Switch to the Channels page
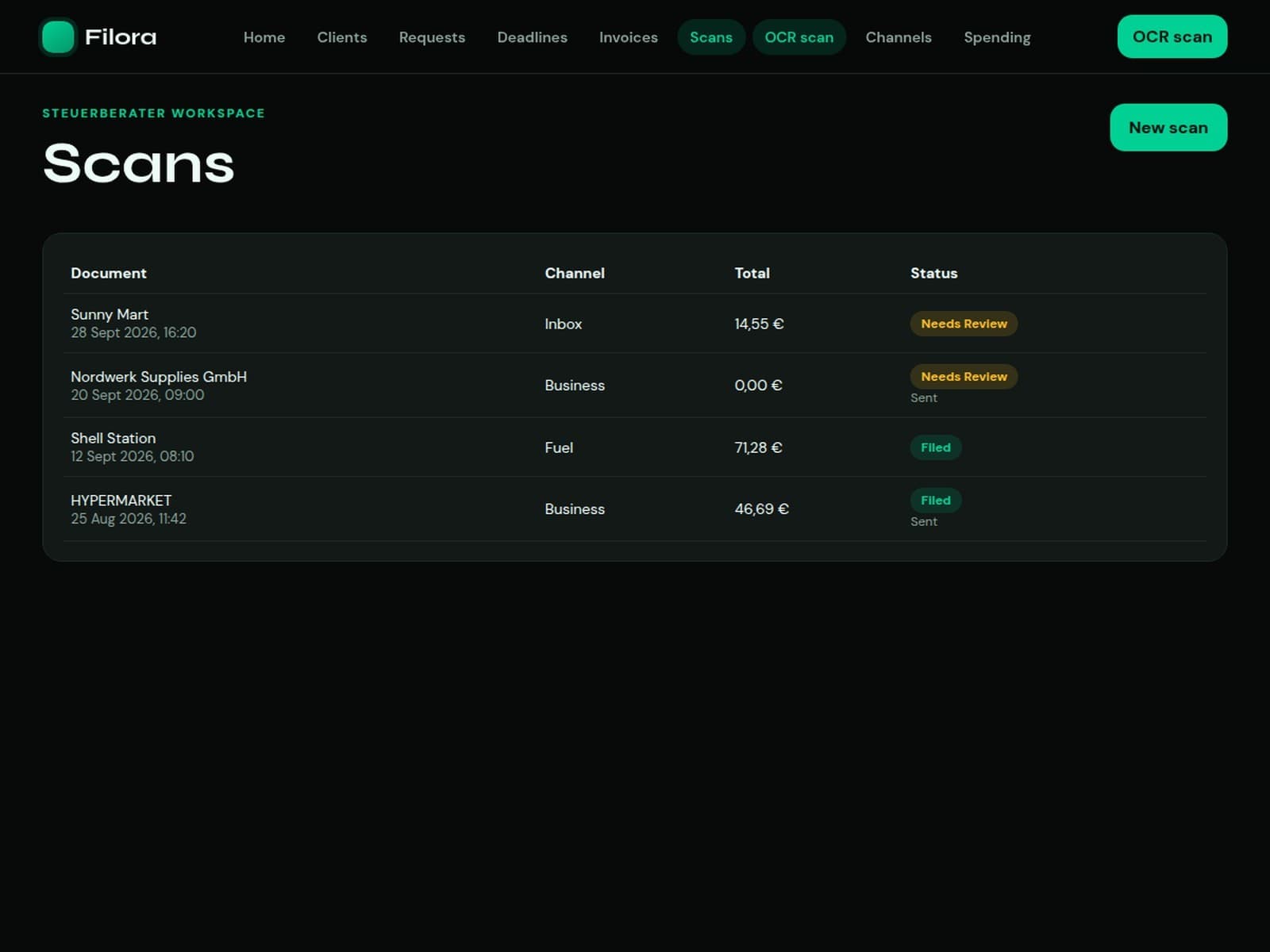This screenshot has width=1270, height=952. coord(899,37)
